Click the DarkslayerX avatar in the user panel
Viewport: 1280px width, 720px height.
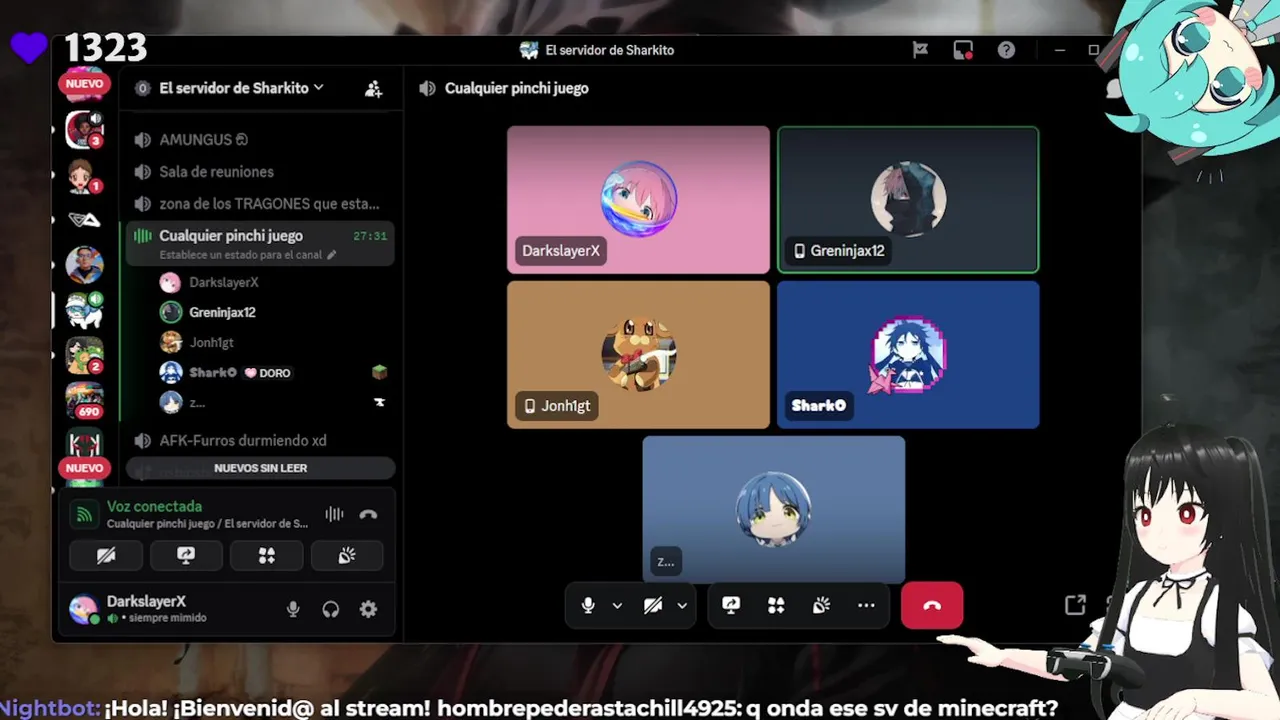83,608
